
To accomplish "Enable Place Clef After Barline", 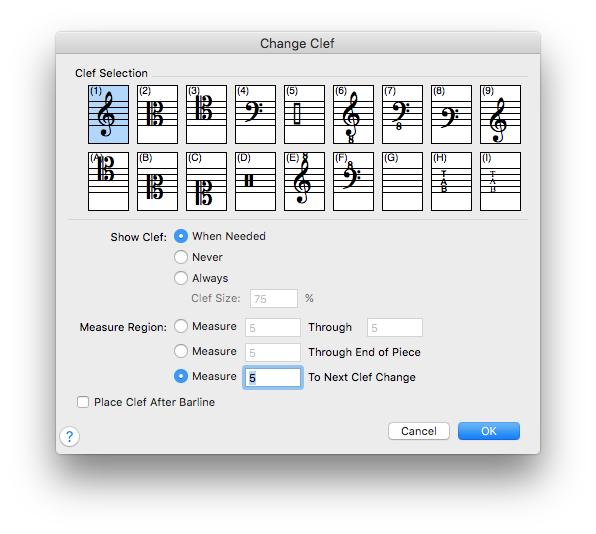I will coord(83,402).
